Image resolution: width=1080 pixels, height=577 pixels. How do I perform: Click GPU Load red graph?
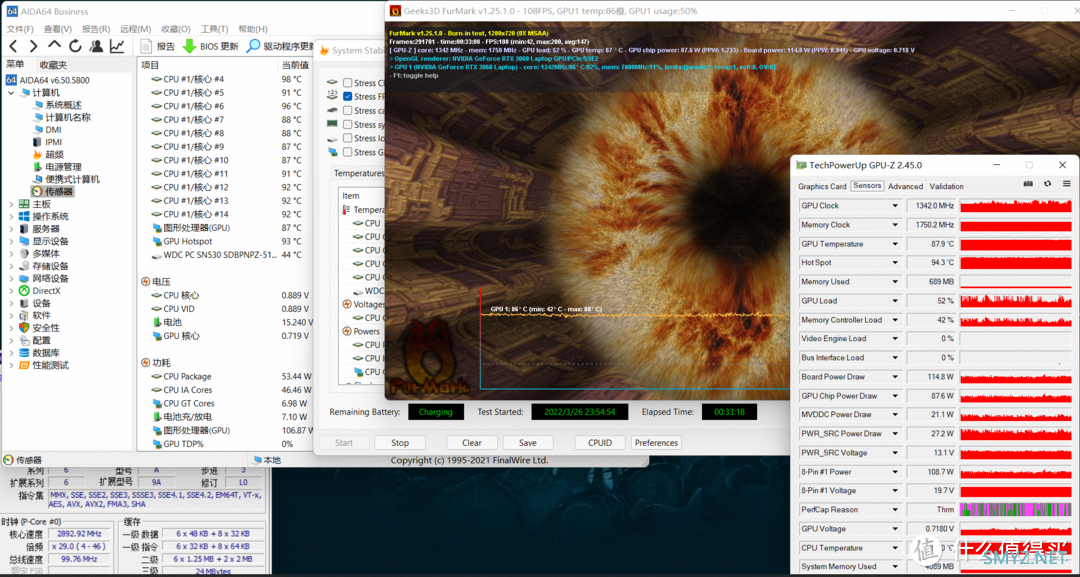(x=1016, y=301)
